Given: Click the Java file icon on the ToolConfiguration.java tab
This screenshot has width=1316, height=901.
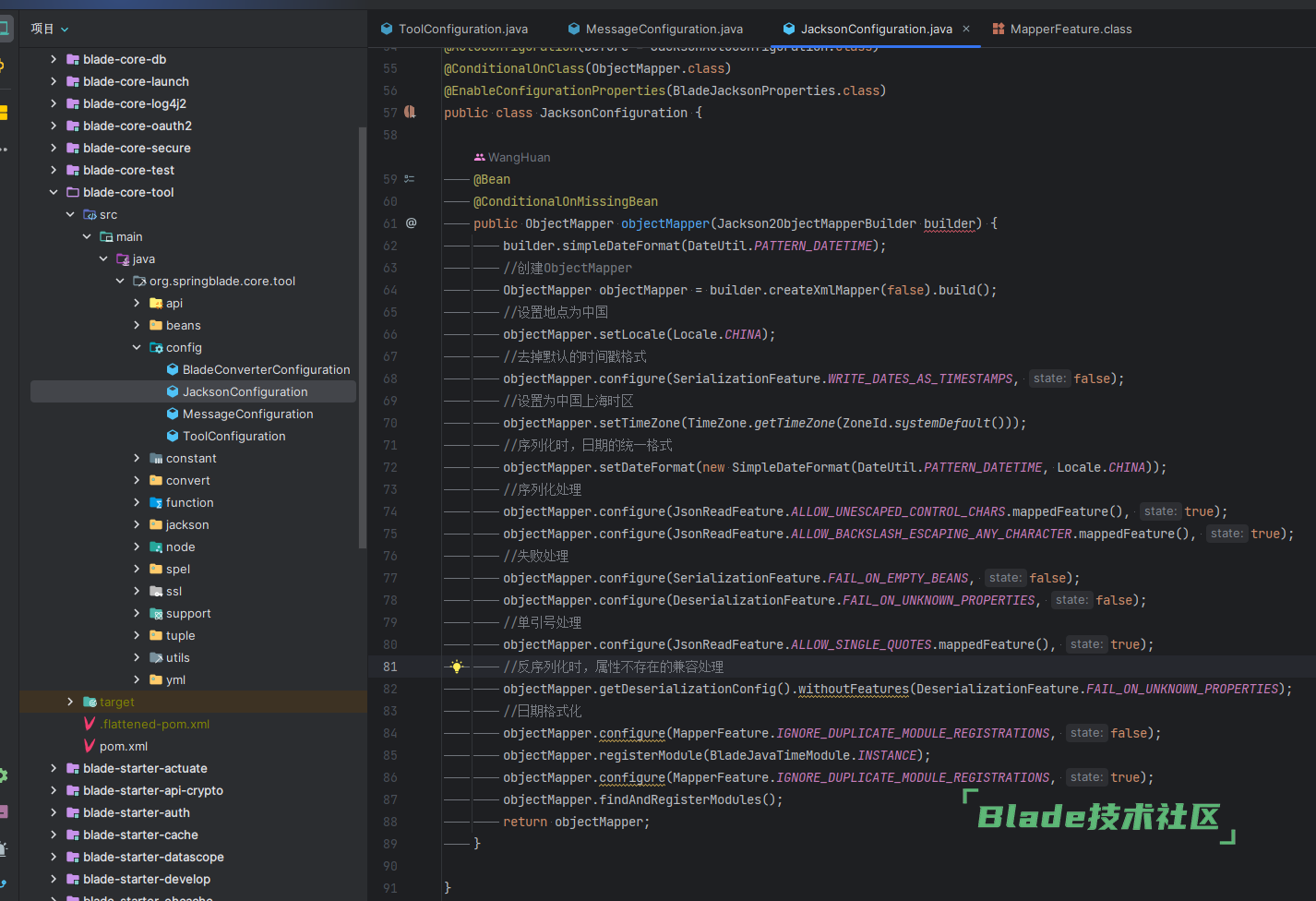Looking at the screenshot, I should (387, 30).
